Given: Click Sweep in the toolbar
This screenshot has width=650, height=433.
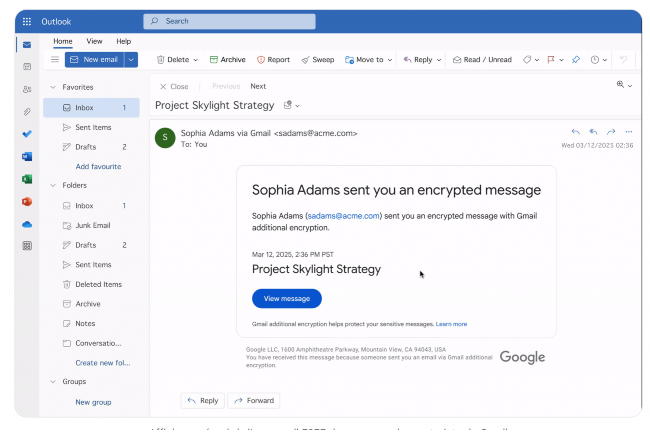Looking at the screenshot, I should tap(318, 60).
